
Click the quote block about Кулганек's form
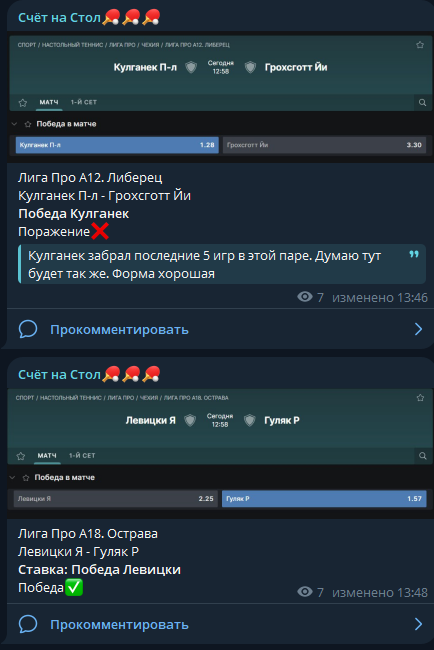pyautogui.click(x=222, y=264)
